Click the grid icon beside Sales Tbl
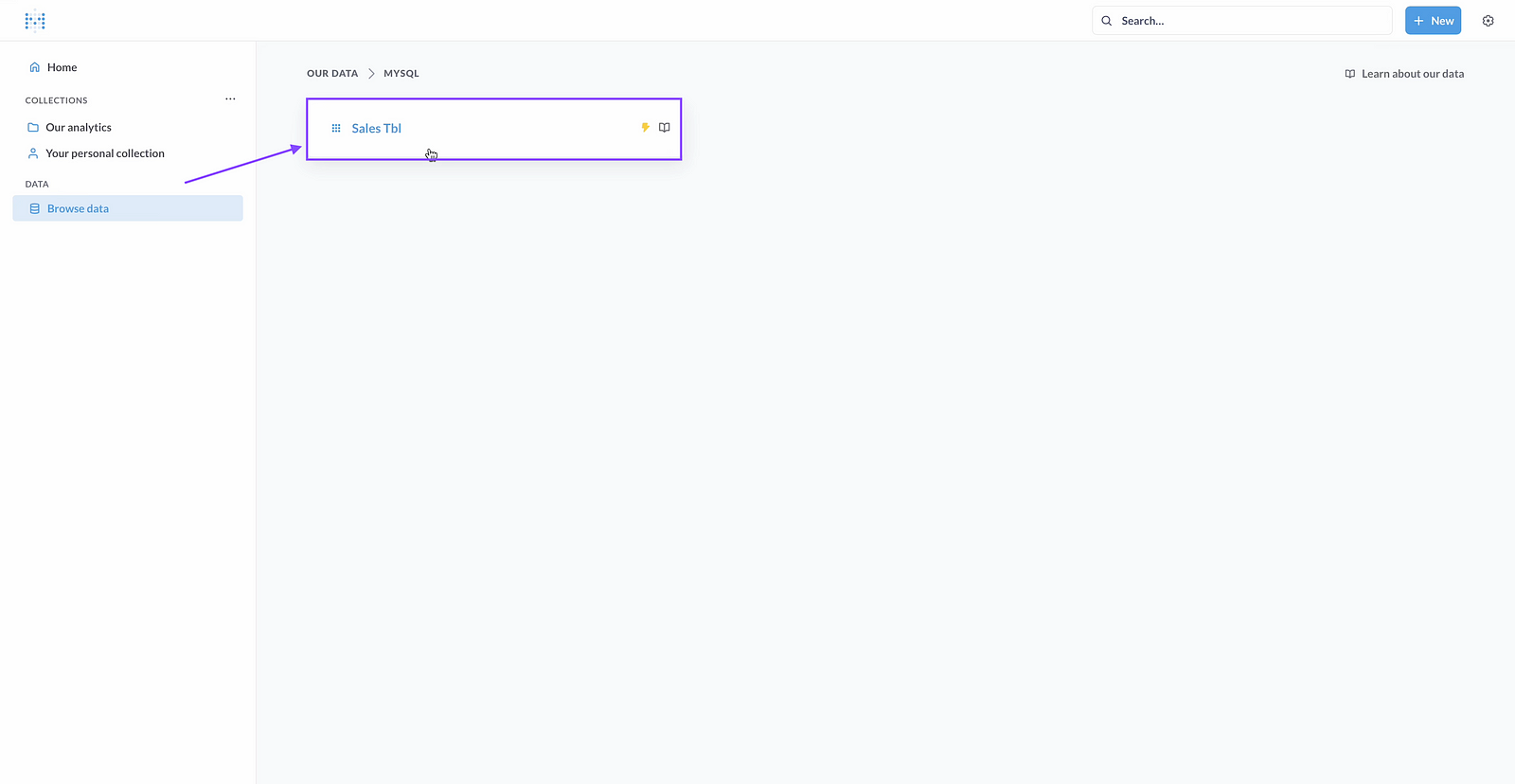1515x784 pixels. tap(336, 129)
